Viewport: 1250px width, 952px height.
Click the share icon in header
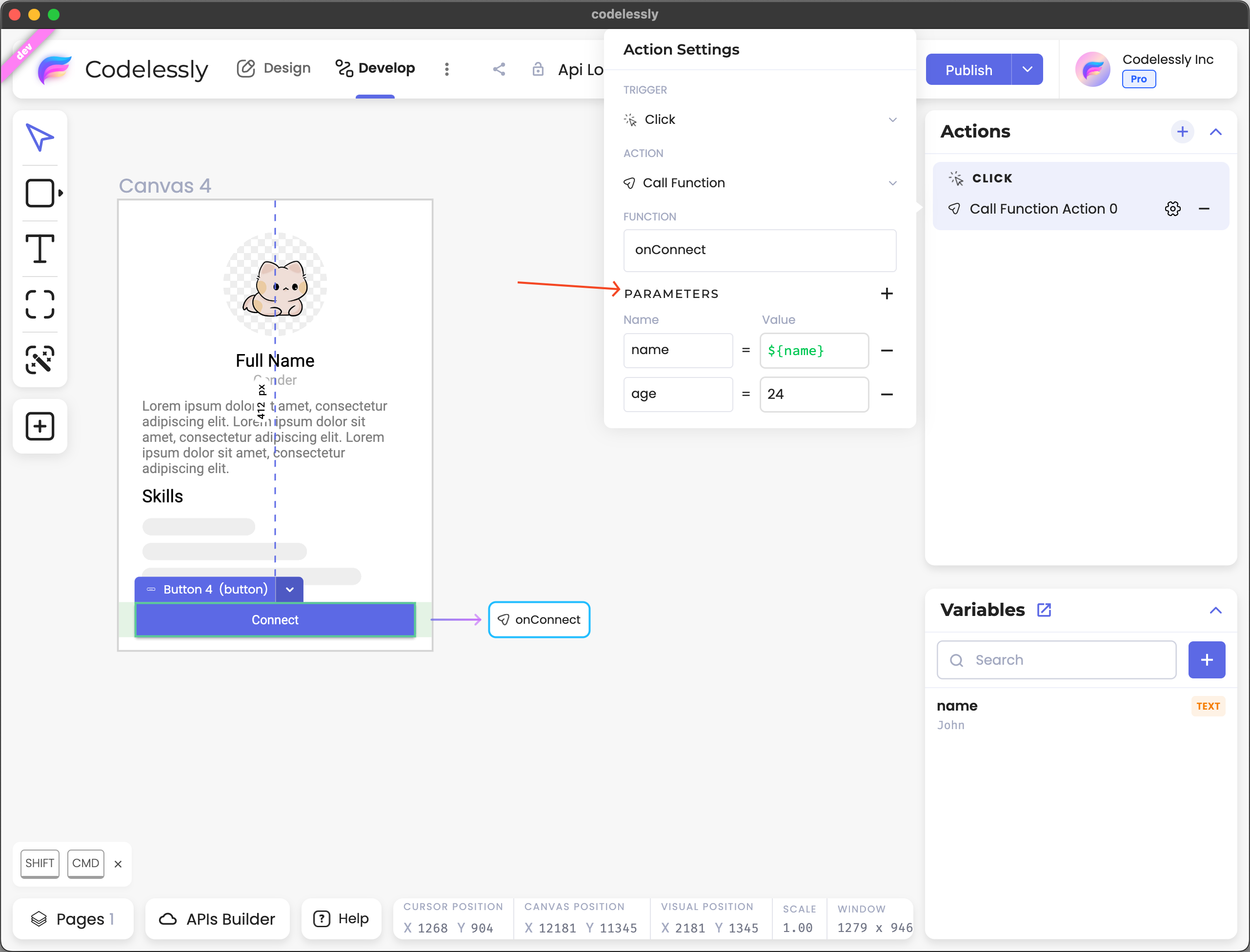click(499, 69)
